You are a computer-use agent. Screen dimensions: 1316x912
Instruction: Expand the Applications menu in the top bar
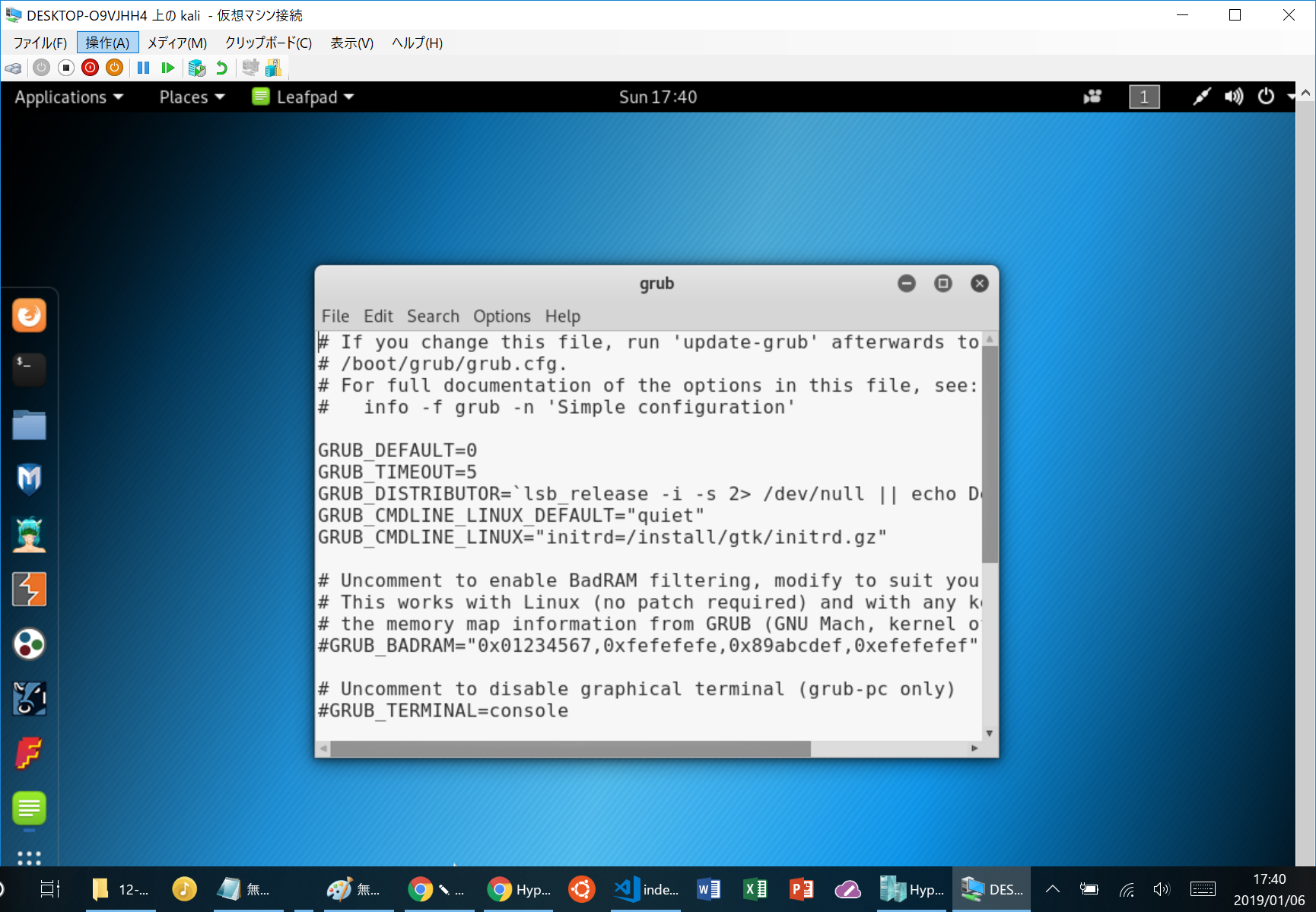click(68, 97)
